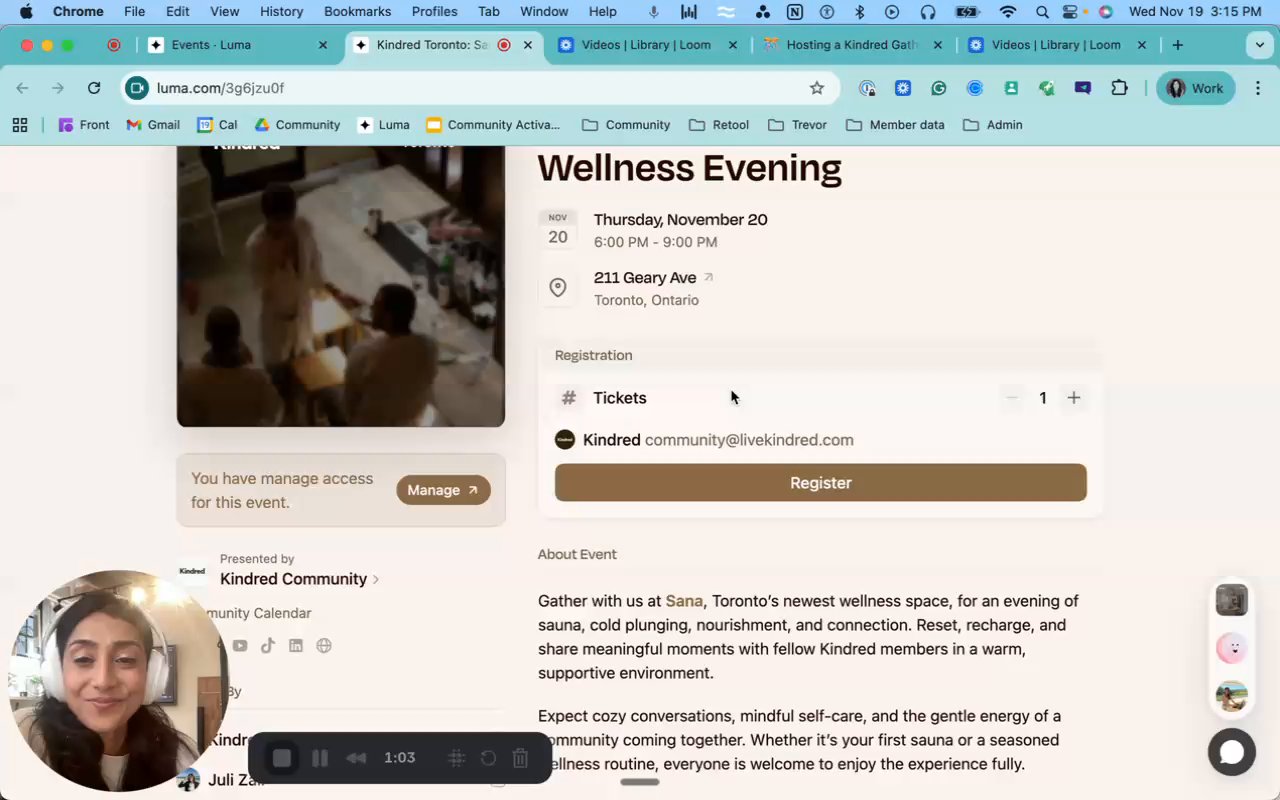
Task: Increase ticket count with plus
Action: tap(1074, 398)
